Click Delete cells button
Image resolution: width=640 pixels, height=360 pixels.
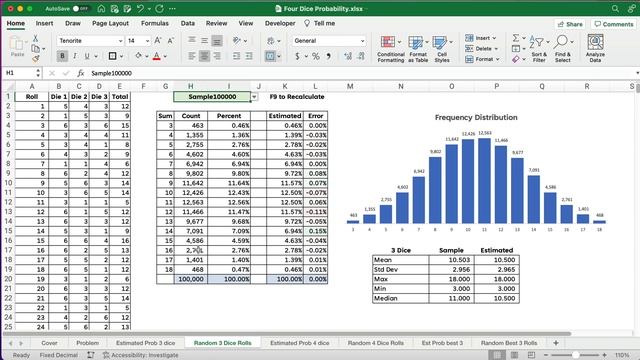click(482, 49)
